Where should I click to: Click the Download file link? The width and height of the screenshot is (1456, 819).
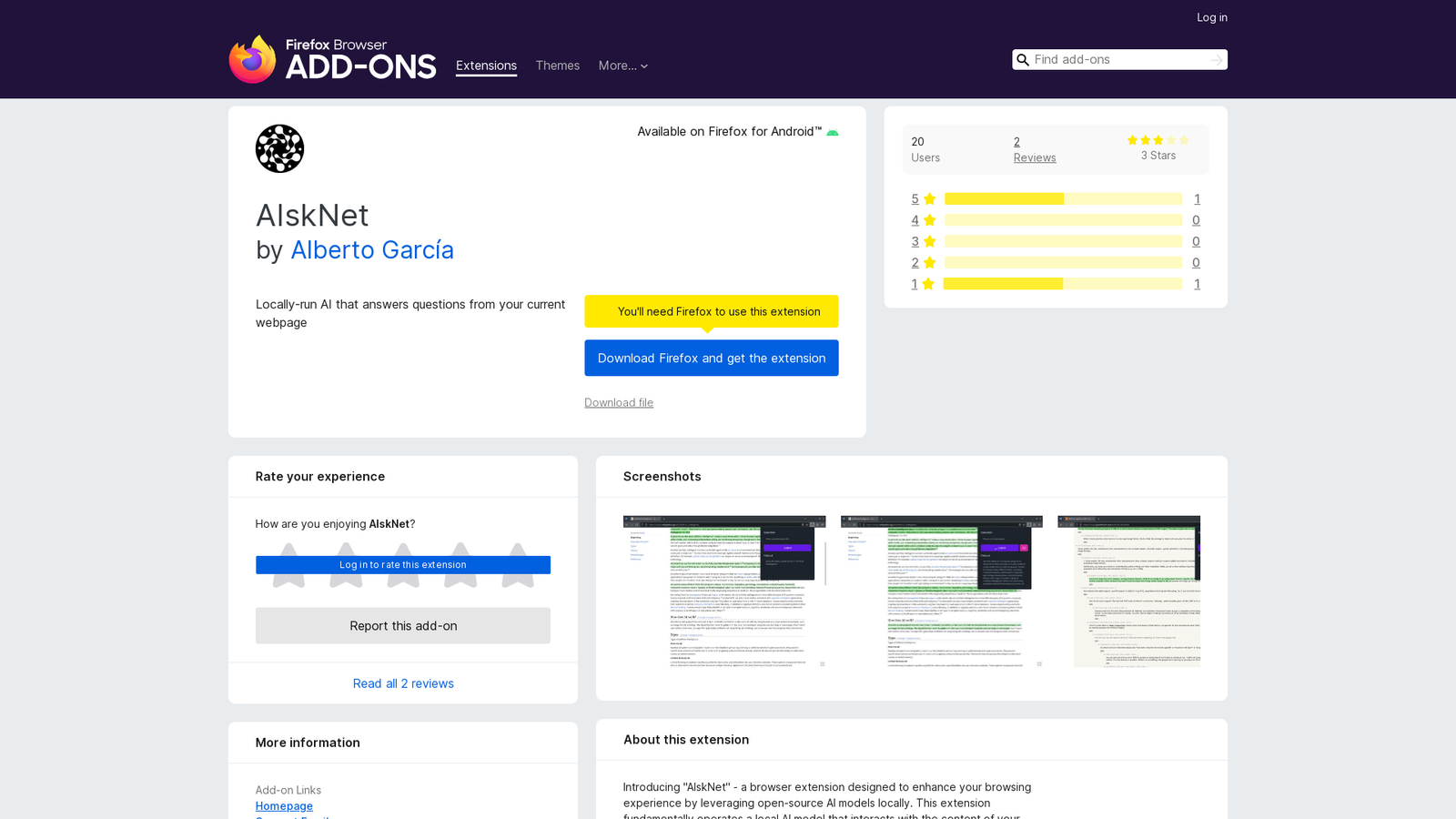619,402
